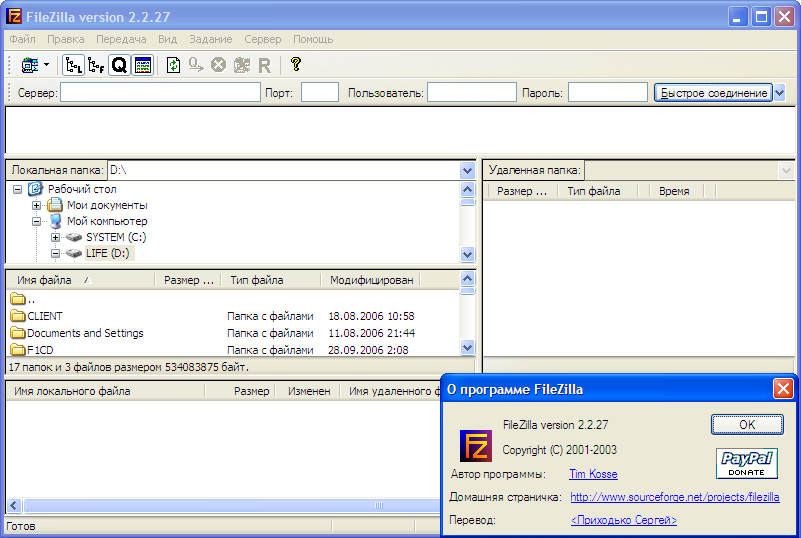Click the yellow question mark help icon
Image resolution: width=801 pixels, height=538 pixels.
pos(295,64)
